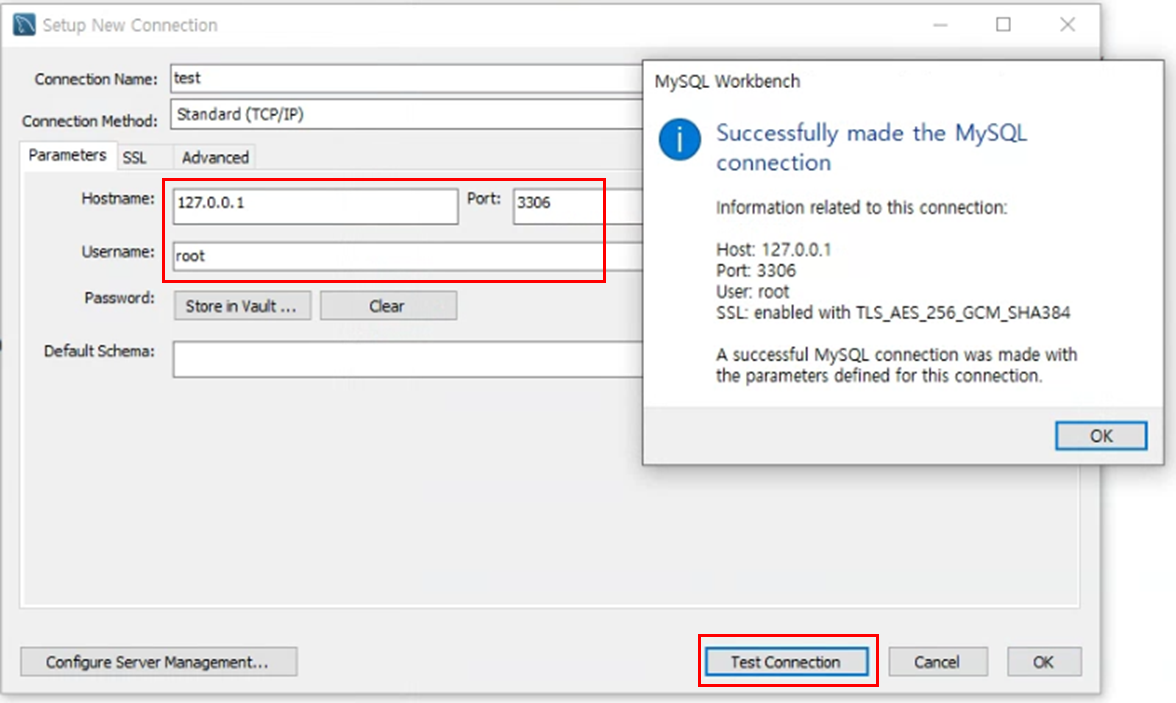Click the 'Successfully made the MySQL connection' heading
The height and width of the screenshot is (703, 1176).
tap(871, 148)
